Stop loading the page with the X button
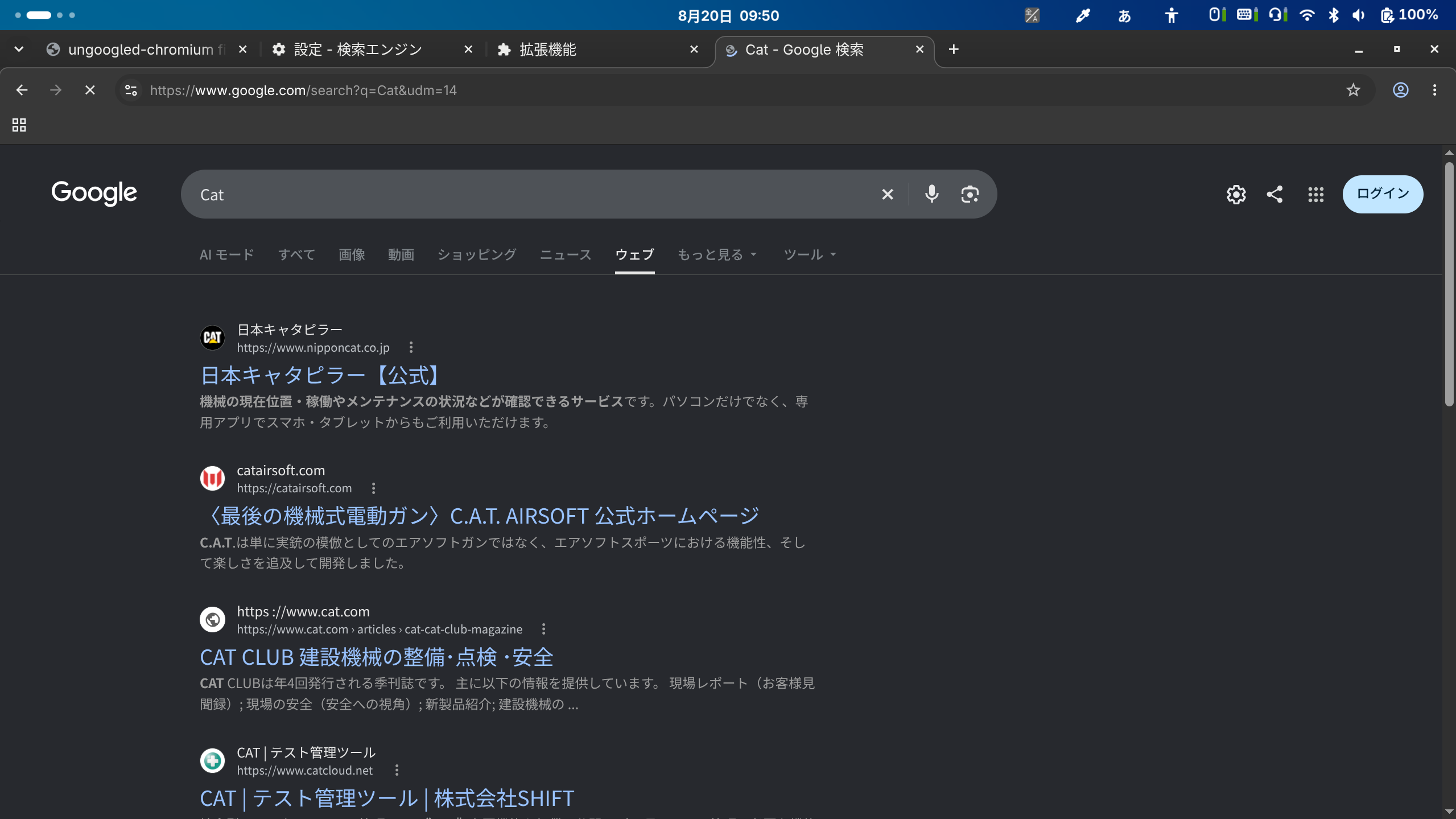 coord(90,90)
